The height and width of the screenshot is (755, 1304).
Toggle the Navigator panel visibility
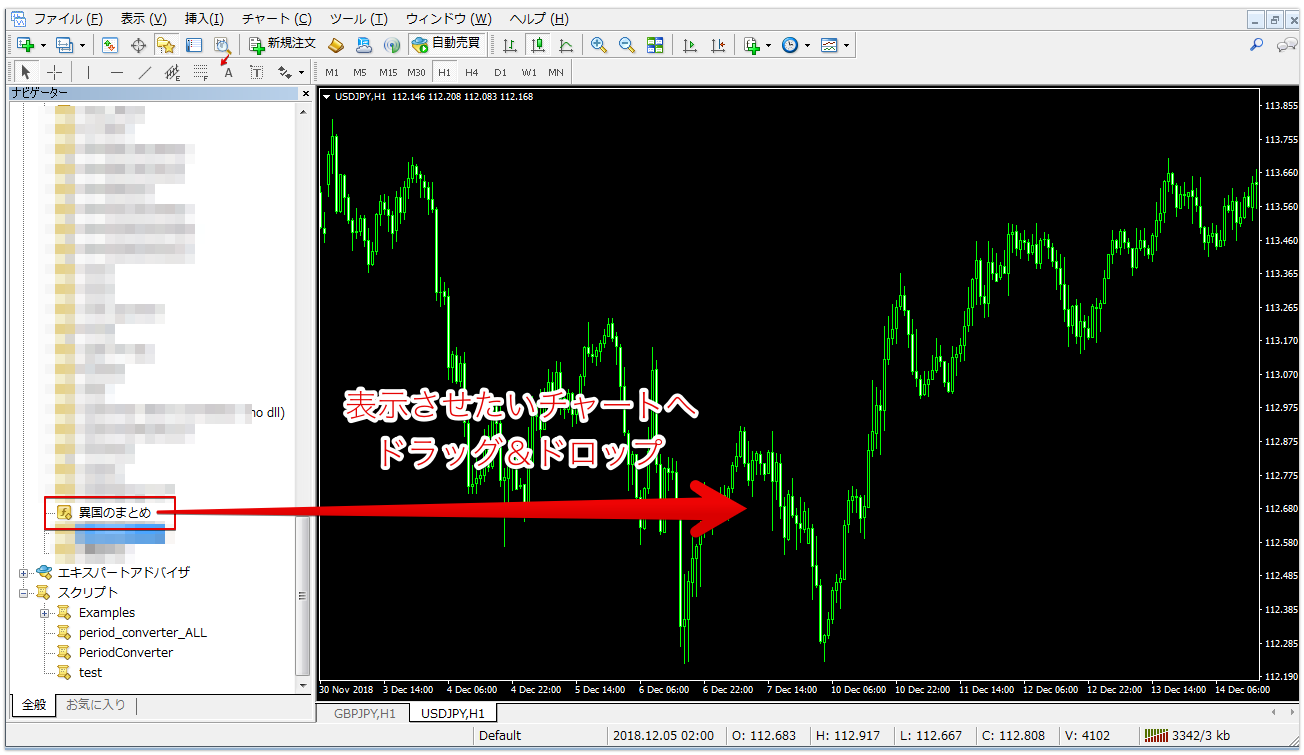[168, 44]
